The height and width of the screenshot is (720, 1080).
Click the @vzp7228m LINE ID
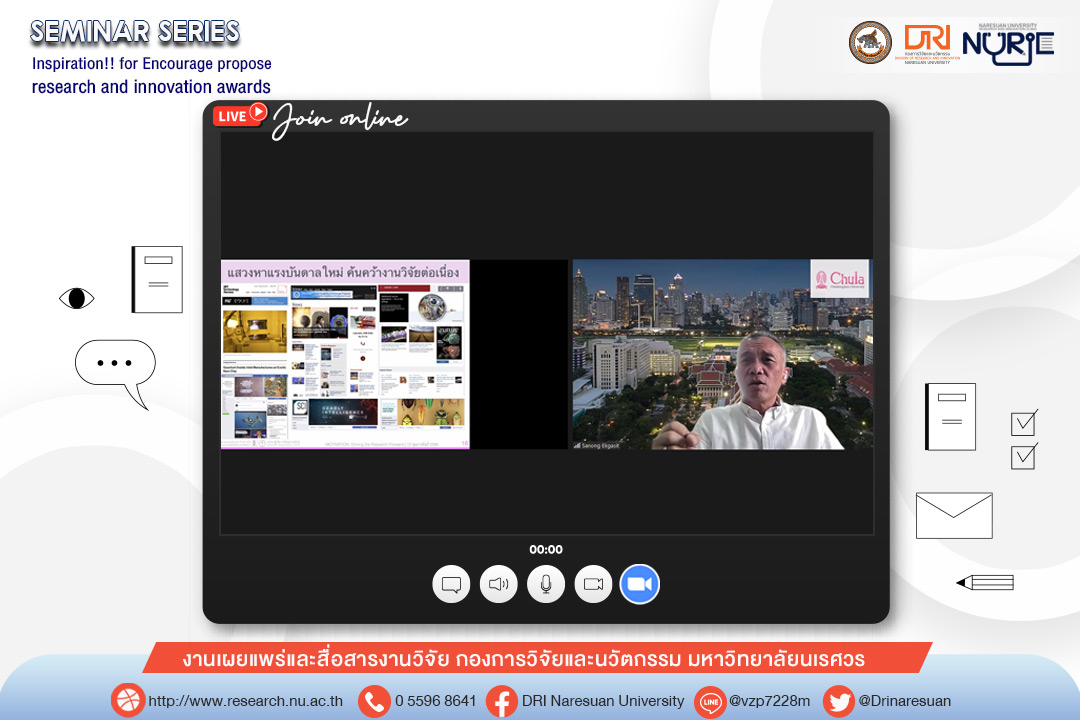769,701
